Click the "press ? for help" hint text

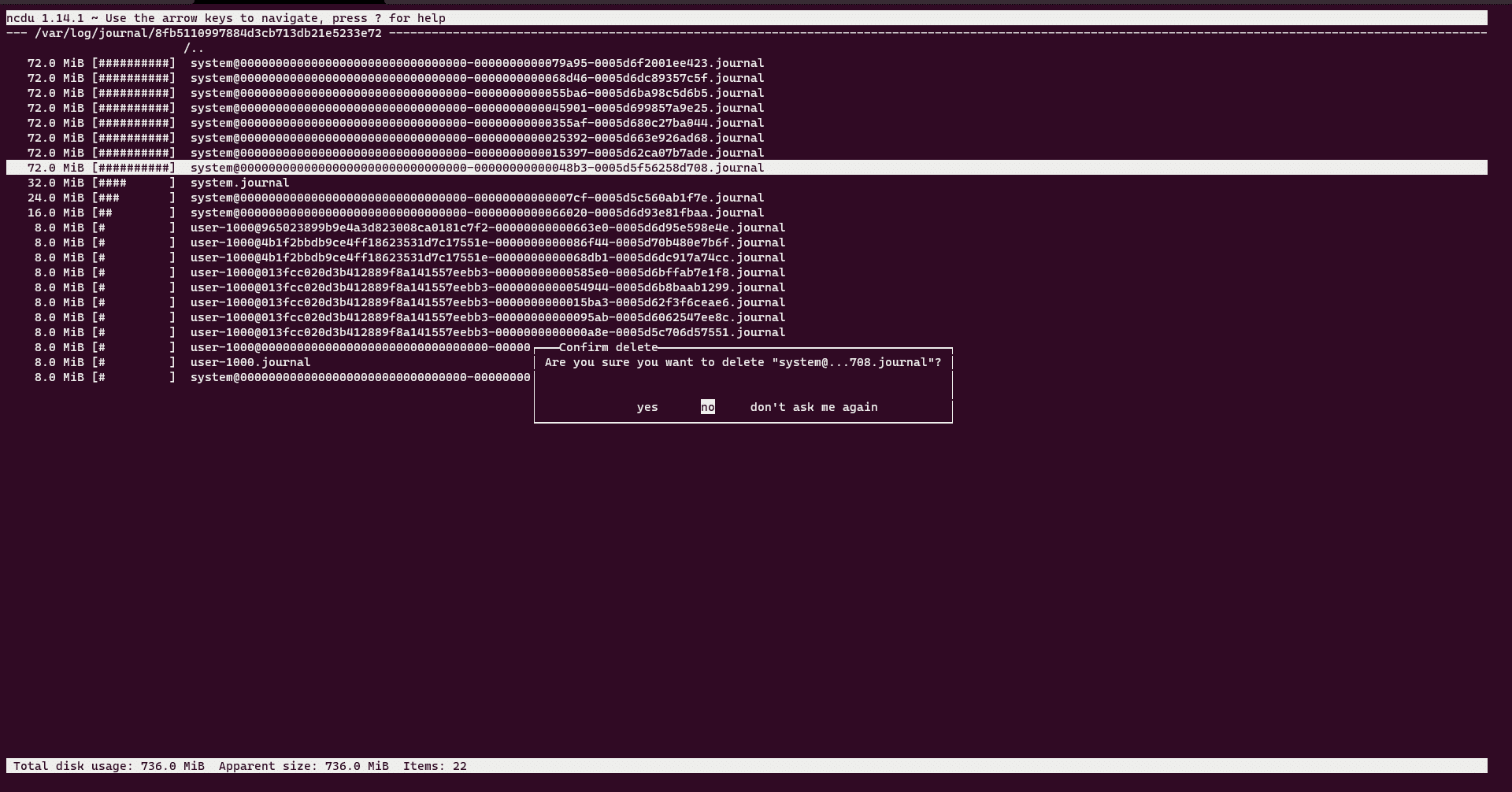[384, 18]
